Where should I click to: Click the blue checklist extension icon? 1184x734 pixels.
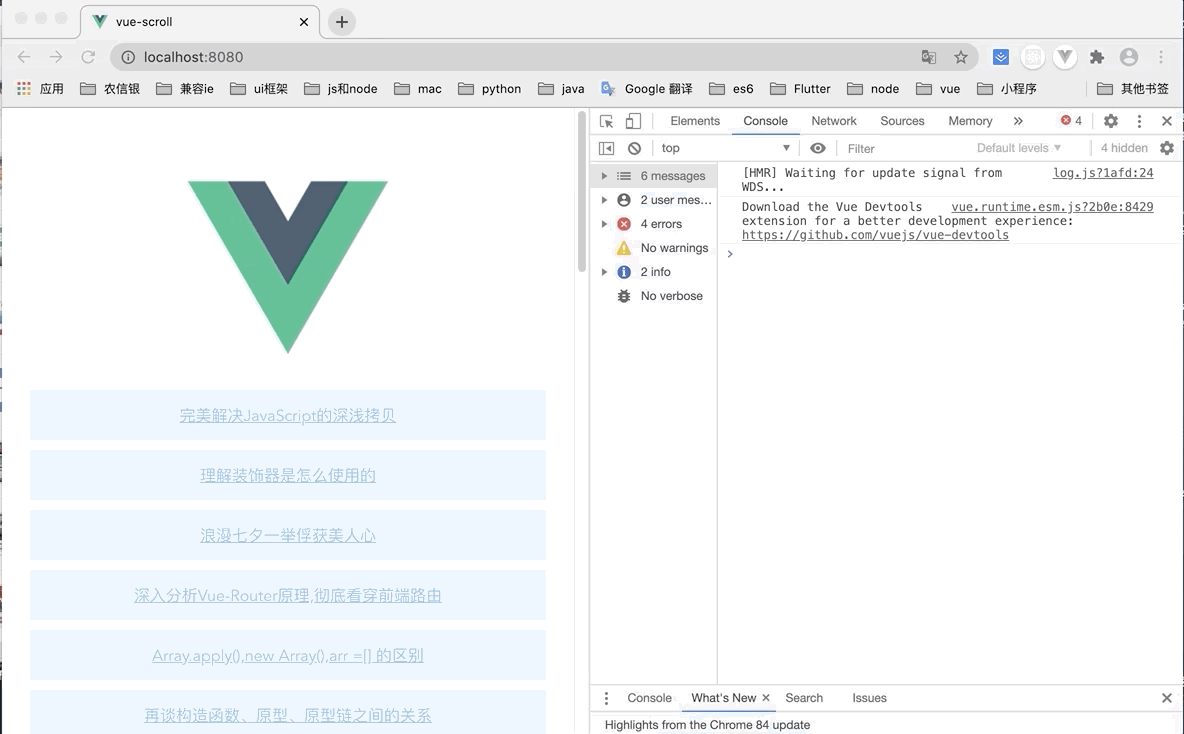point(1001,57)
